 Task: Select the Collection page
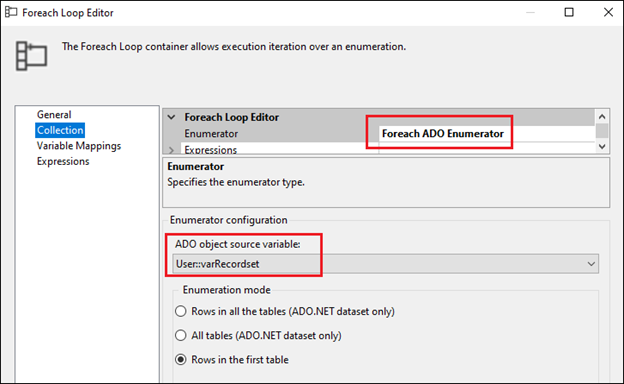pos(60,130)
